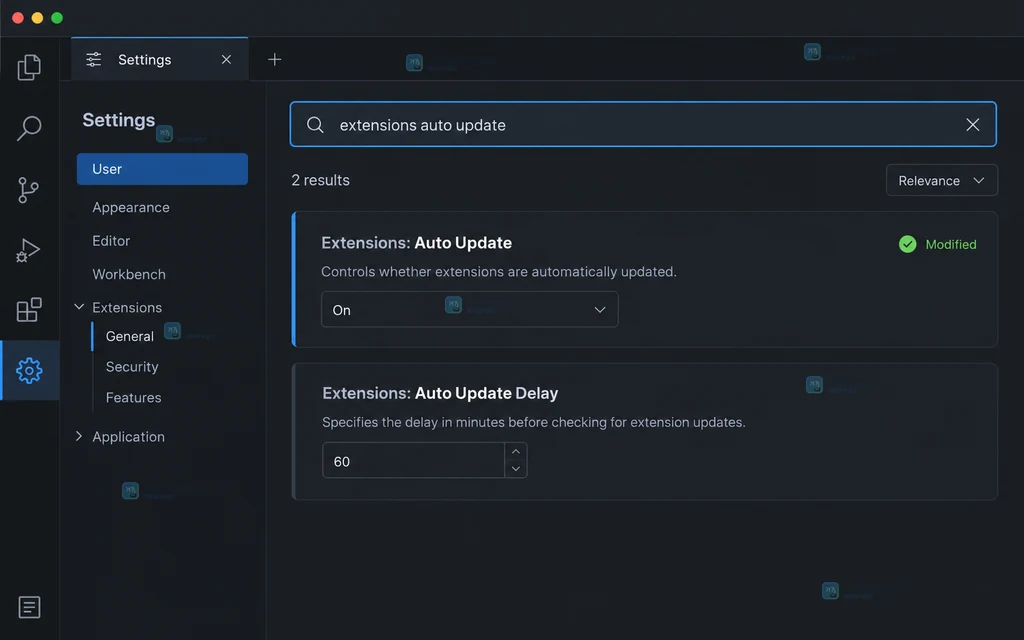Collapse the Extensions tree section
This screenshot has width=1024, height=640.
[x=79, y=307]
